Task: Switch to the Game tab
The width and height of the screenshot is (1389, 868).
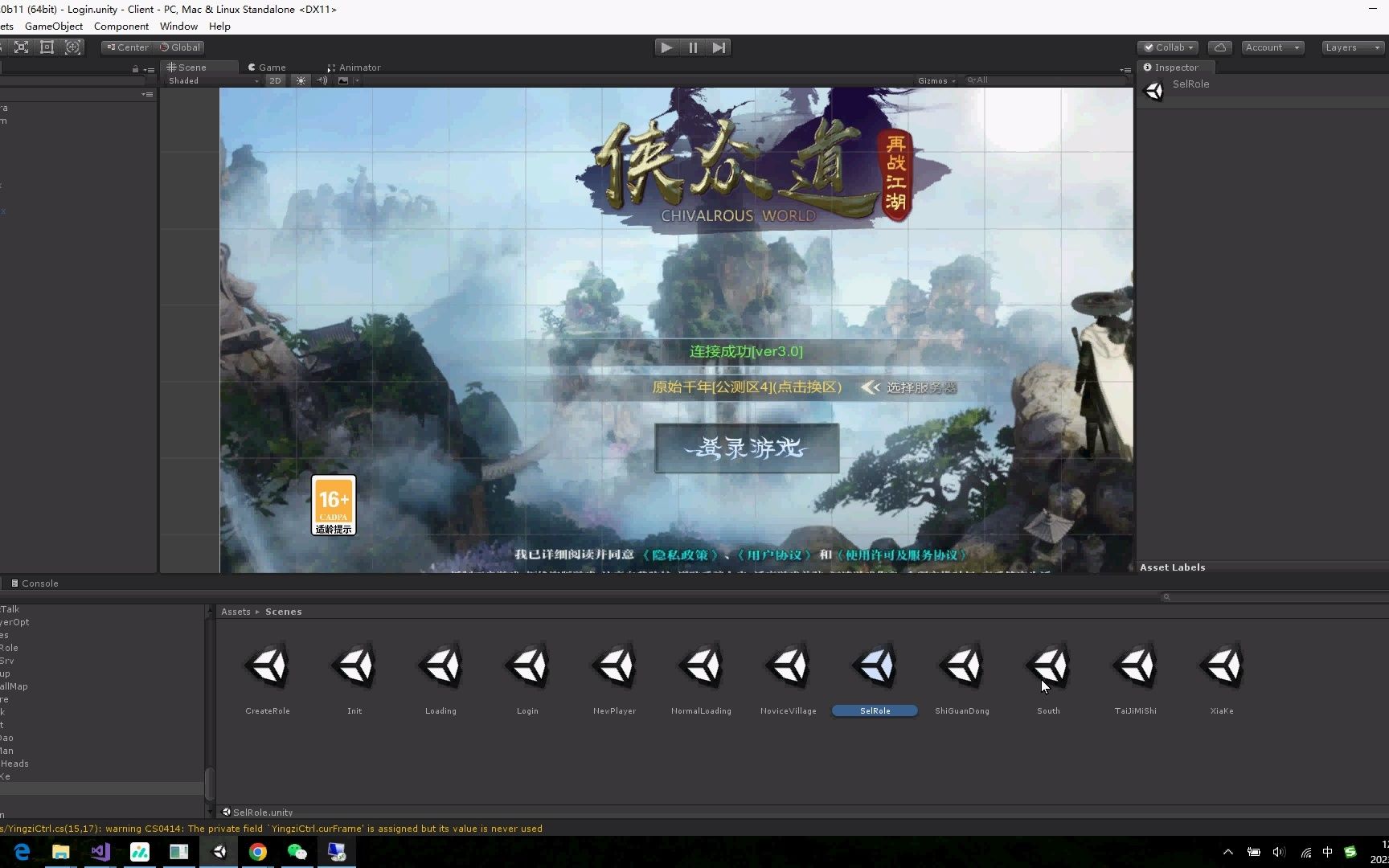Action: (267, 68)
